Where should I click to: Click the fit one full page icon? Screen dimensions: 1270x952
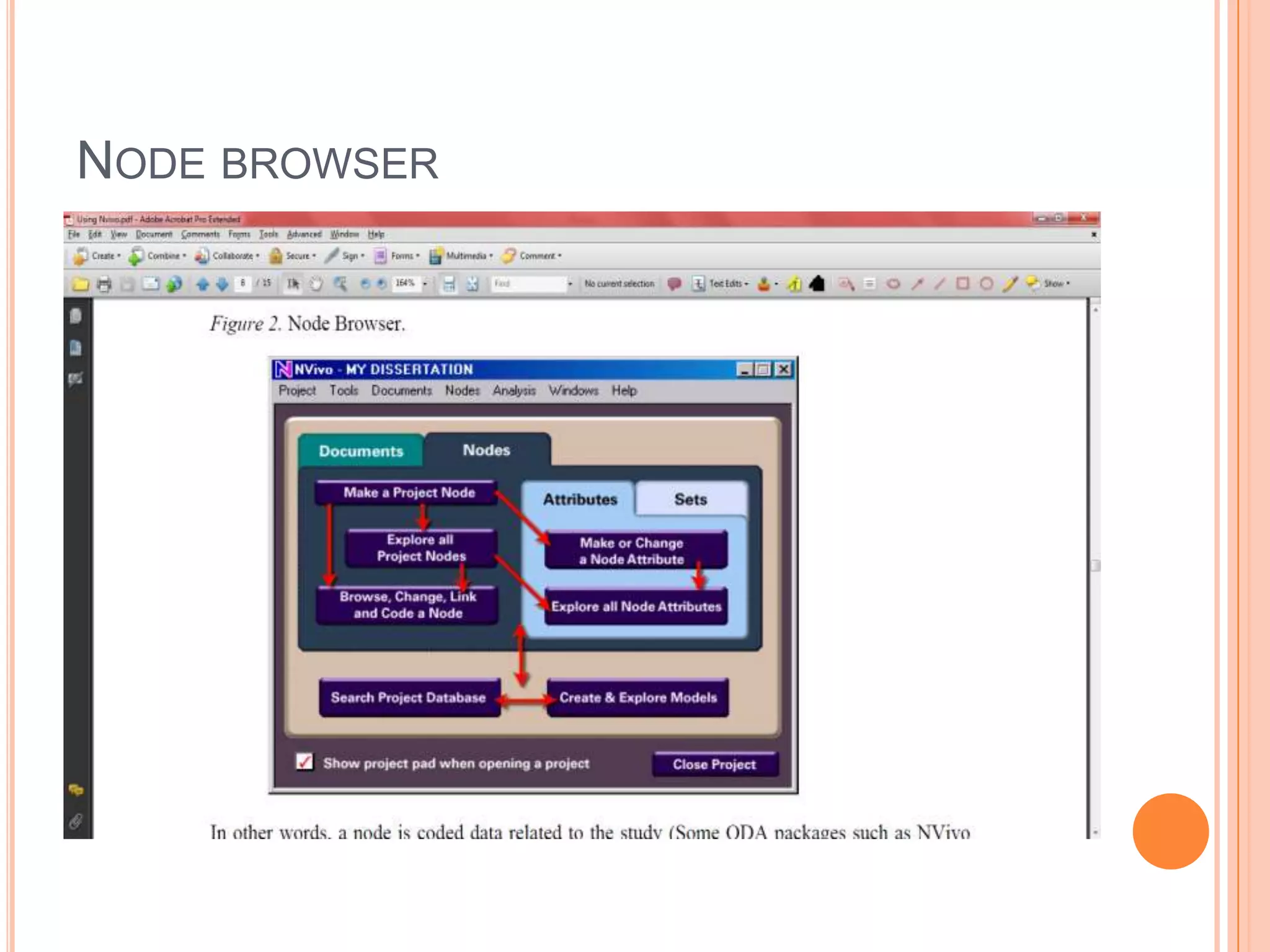473,284
